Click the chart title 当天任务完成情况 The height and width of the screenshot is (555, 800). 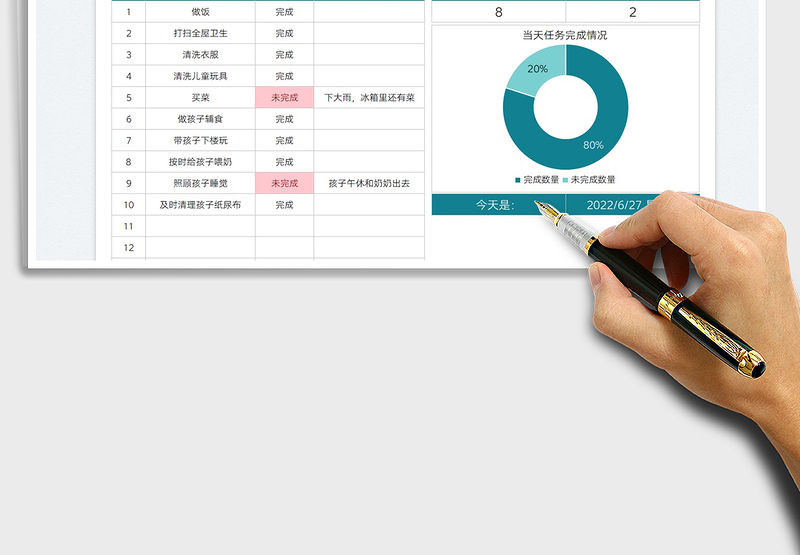point(564,35)
